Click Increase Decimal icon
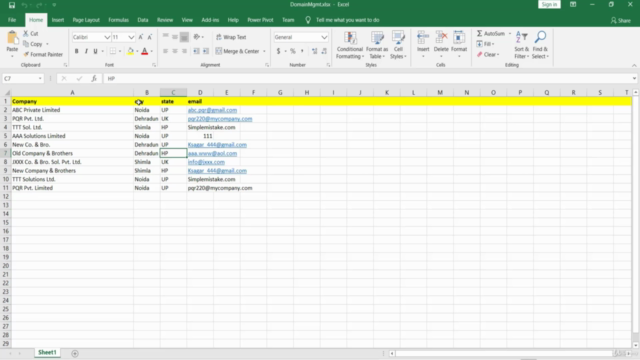The width and height of the screenshot is (640, 360). pyautogui.click(x=314, y=51)
